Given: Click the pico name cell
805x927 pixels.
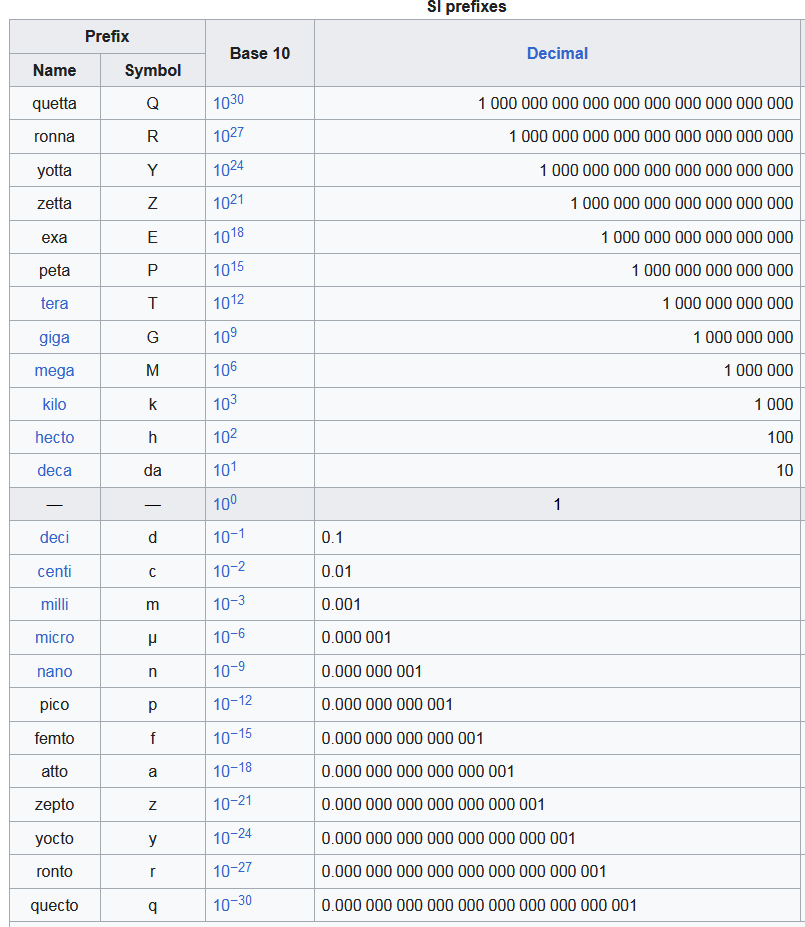Looking at the screenshot, I should pos(55,705).
